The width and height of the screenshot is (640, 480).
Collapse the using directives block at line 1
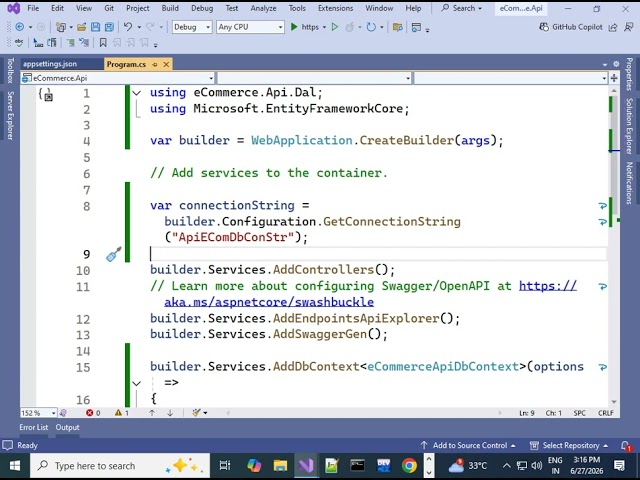tap(137, 93)
